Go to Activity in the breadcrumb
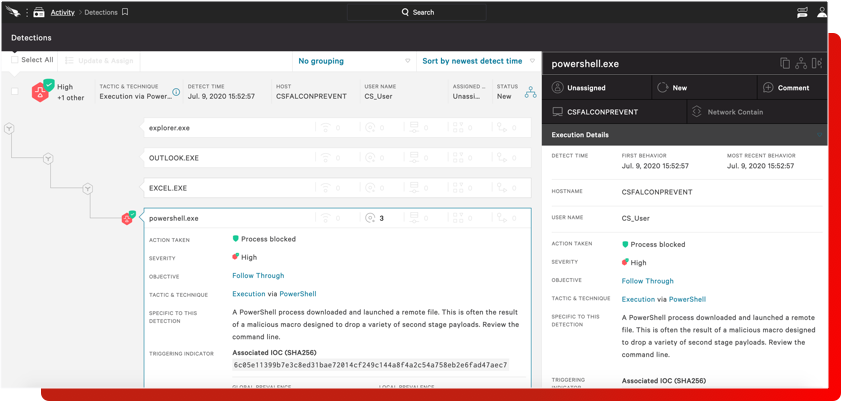The height and width of the screenshot is (401, 841). pos(62,13)
